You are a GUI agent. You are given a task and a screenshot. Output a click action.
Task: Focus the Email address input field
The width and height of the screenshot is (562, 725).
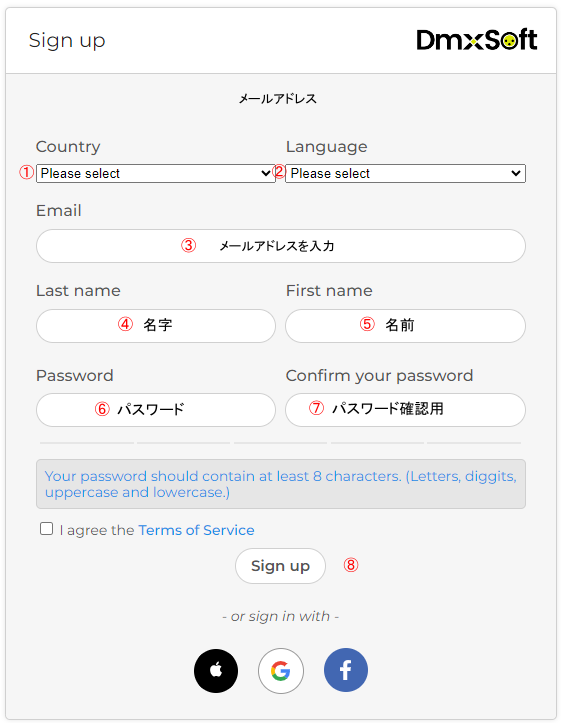coord(281,246)
